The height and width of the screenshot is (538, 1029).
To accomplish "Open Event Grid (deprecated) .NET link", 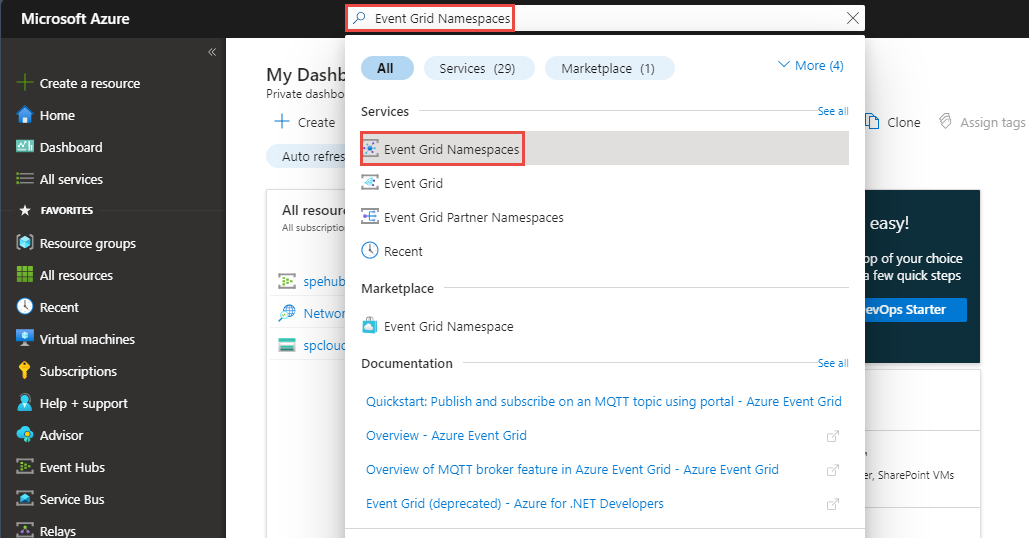I will [514, 504].
